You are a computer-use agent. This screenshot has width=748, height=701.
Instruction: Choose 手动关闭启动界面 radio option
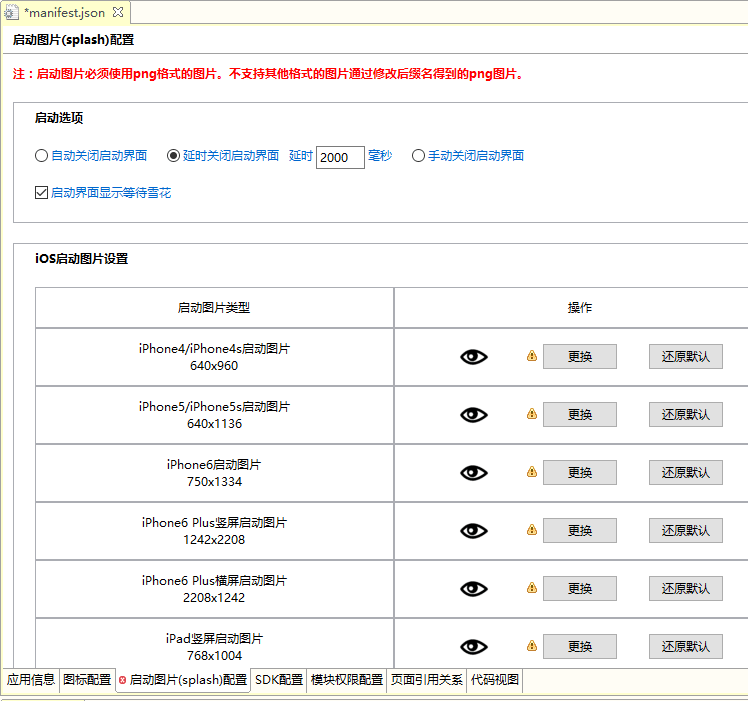click(x=418, y=156)
